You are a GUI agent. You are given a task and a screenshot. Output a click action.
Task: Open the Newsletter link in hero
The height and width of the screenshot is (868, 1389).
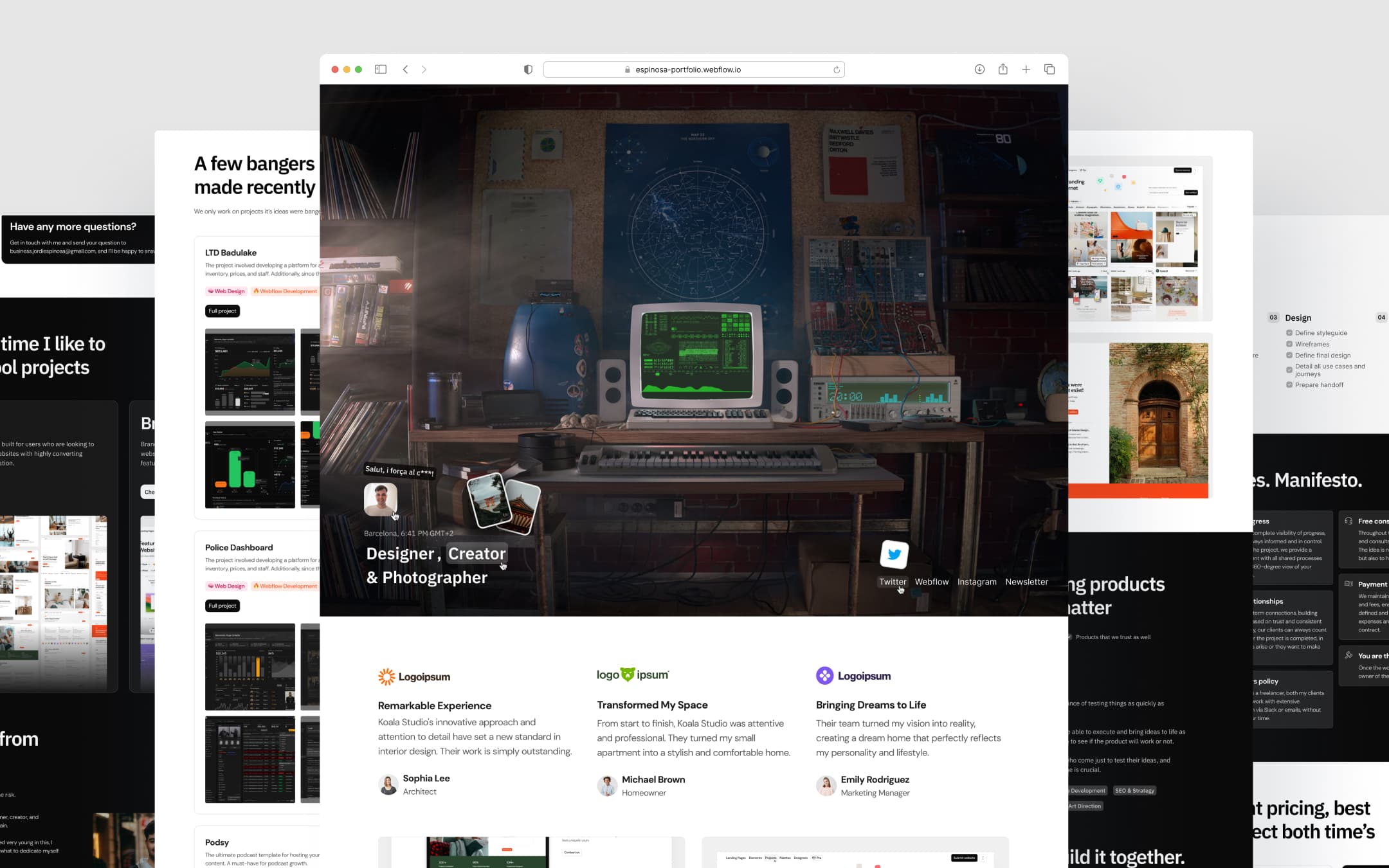coord(1027,582)
